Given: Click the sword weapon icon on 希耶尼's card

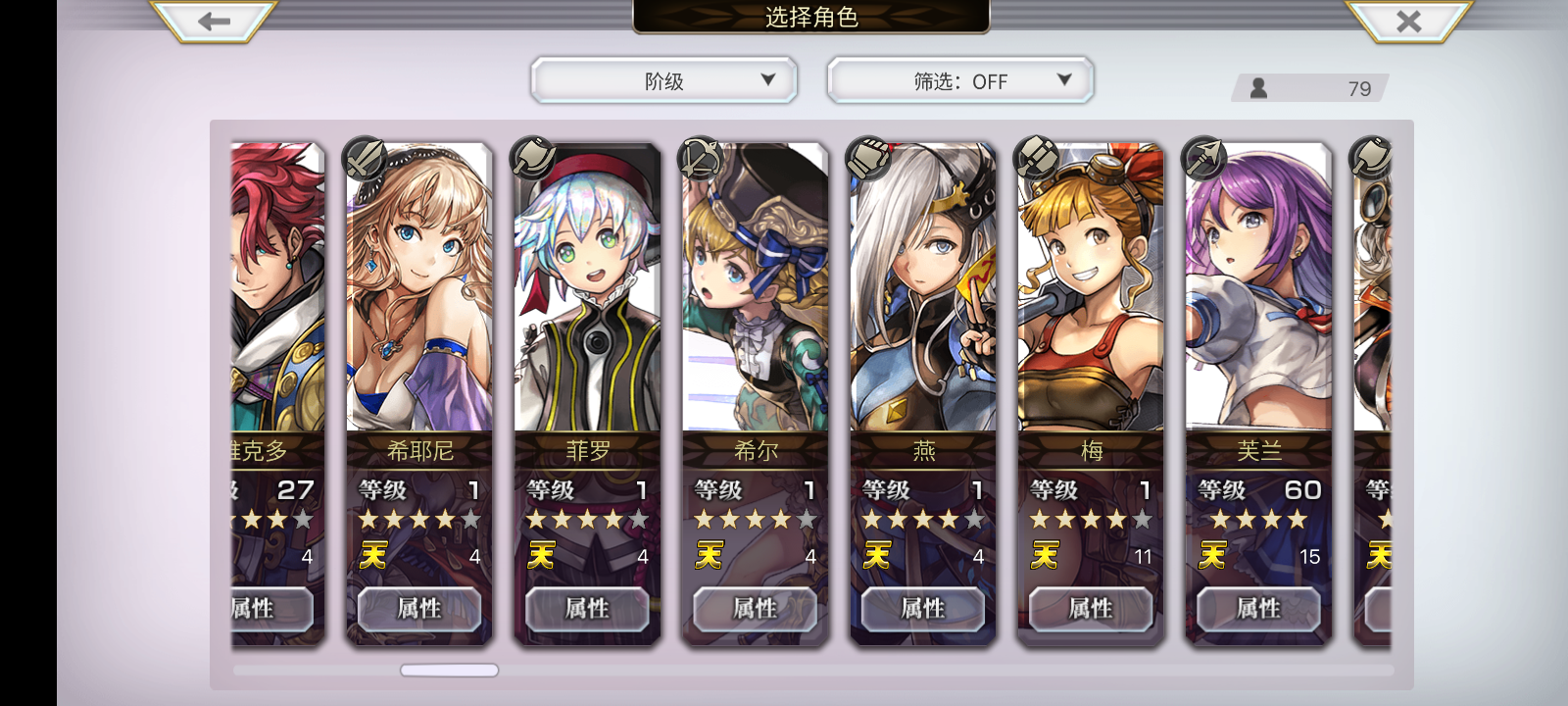Looking at the screenshot, I should pos(365,158).
